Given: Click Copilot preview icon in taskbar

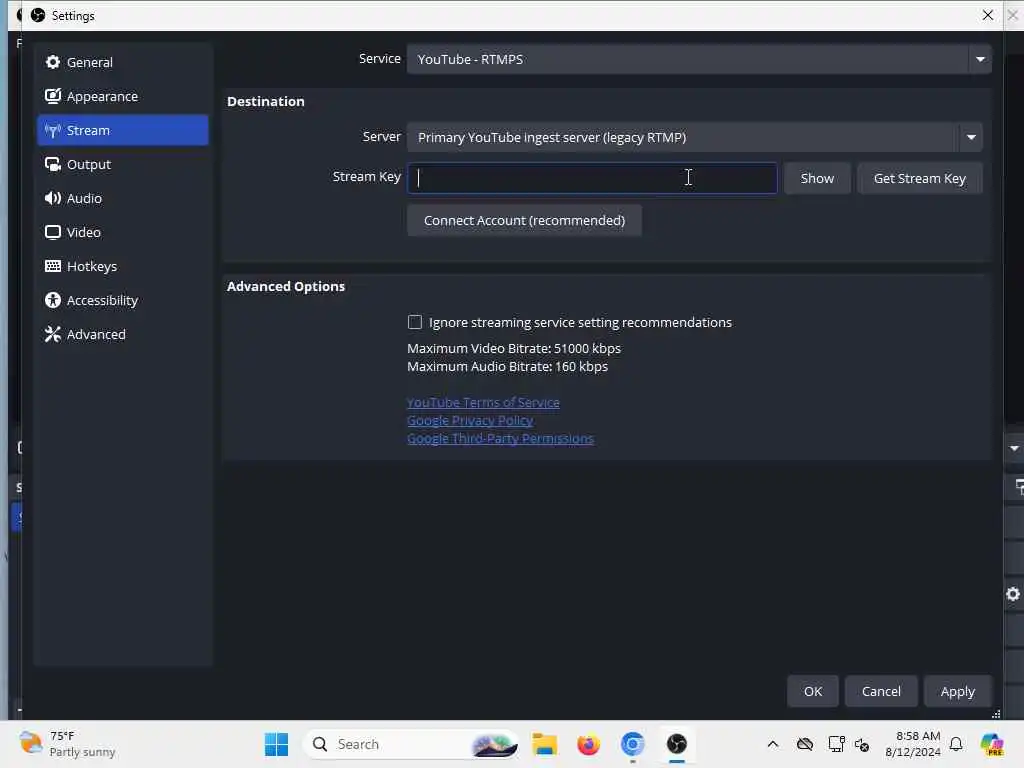Looking at the screenshot, I should (x=992, y=744).
